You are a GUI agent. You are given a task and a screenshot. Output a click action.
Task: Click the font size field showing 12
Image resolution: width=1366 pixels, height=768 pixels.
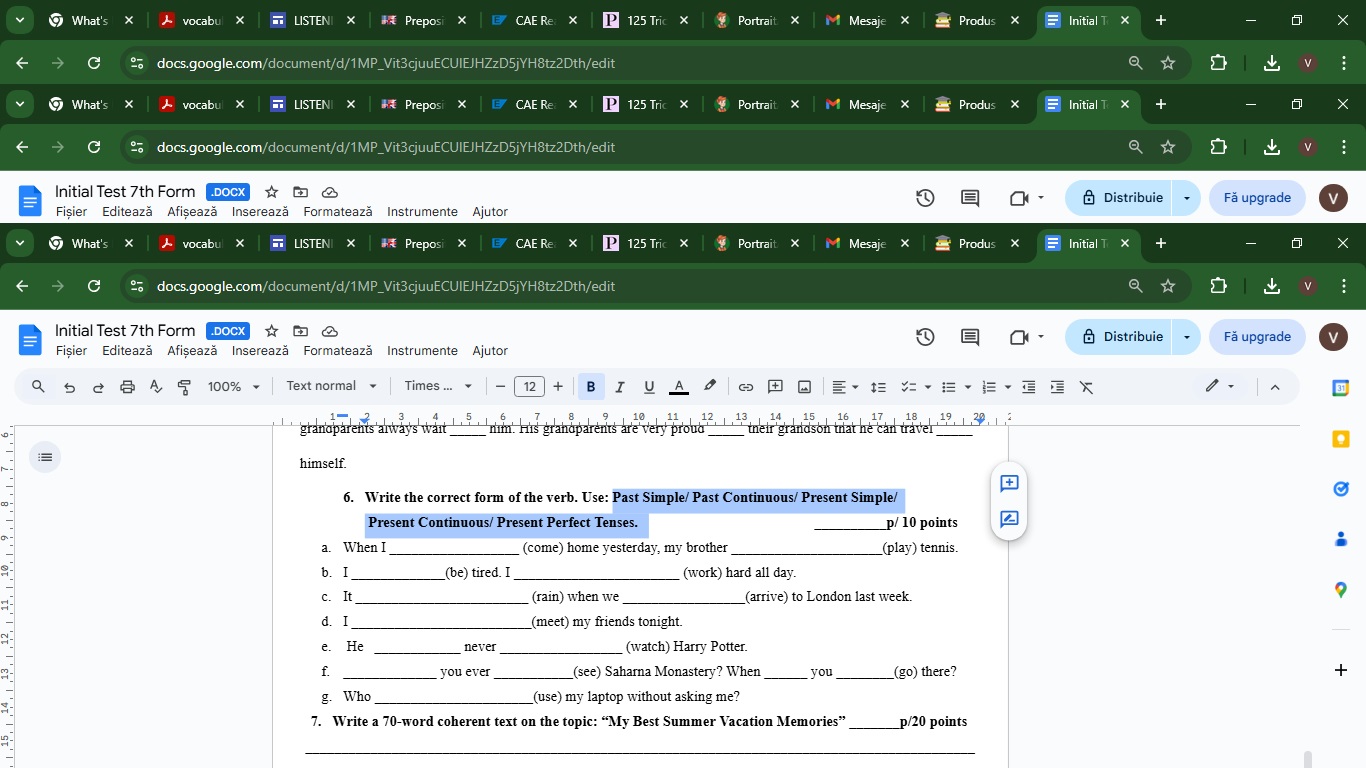(x=529, y=387)
